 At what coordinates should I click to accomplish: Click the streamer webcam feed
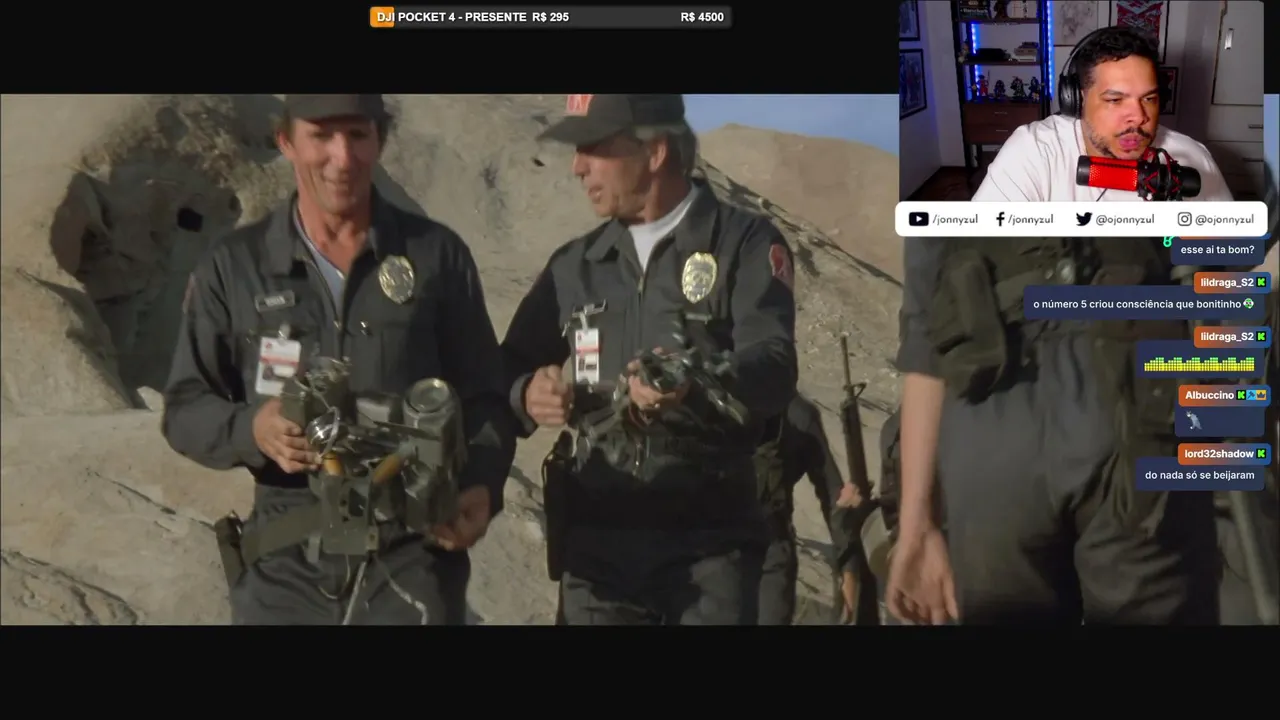coord(1083,100)
